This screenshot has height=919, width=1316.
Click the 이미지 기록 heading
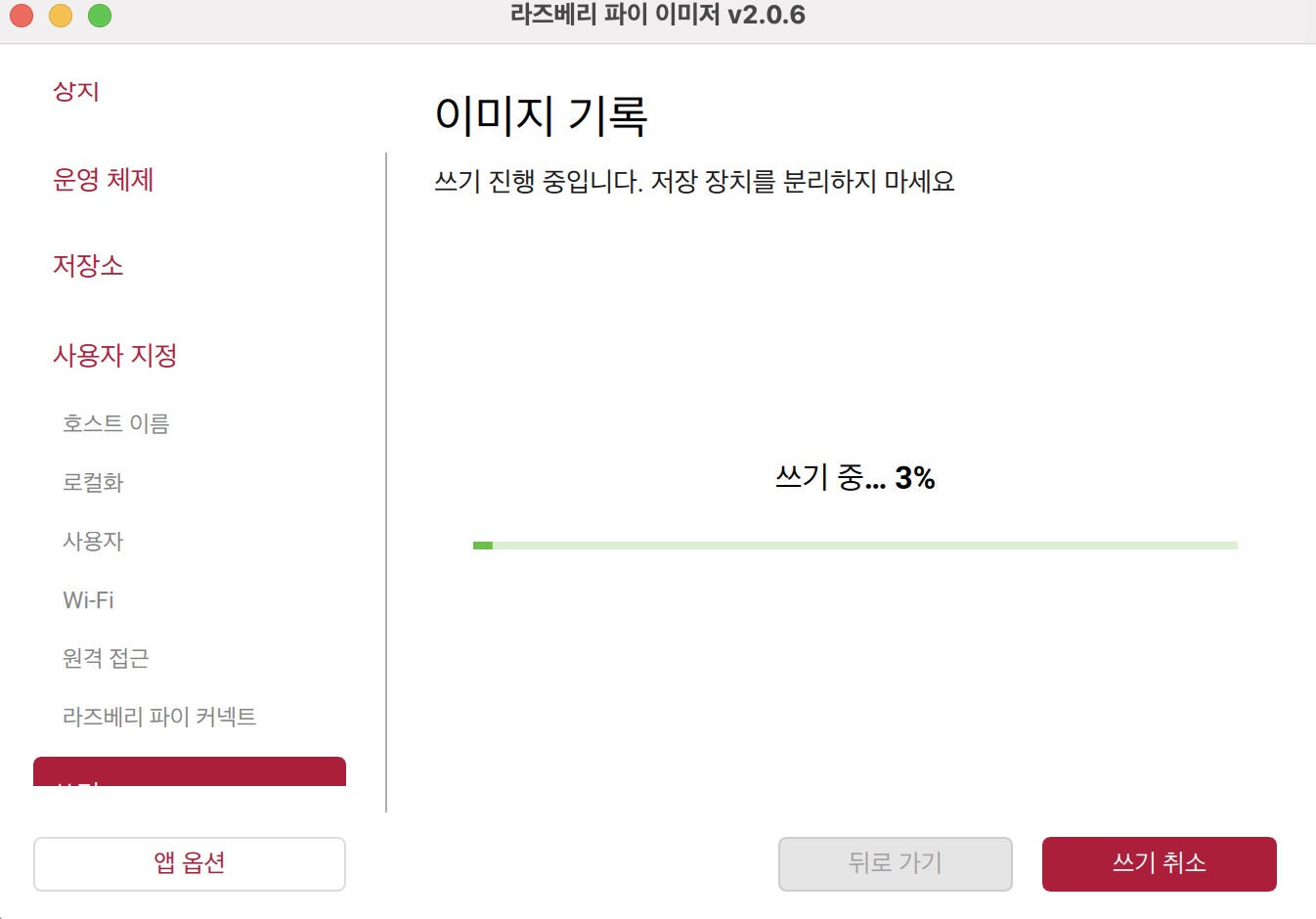541,115
